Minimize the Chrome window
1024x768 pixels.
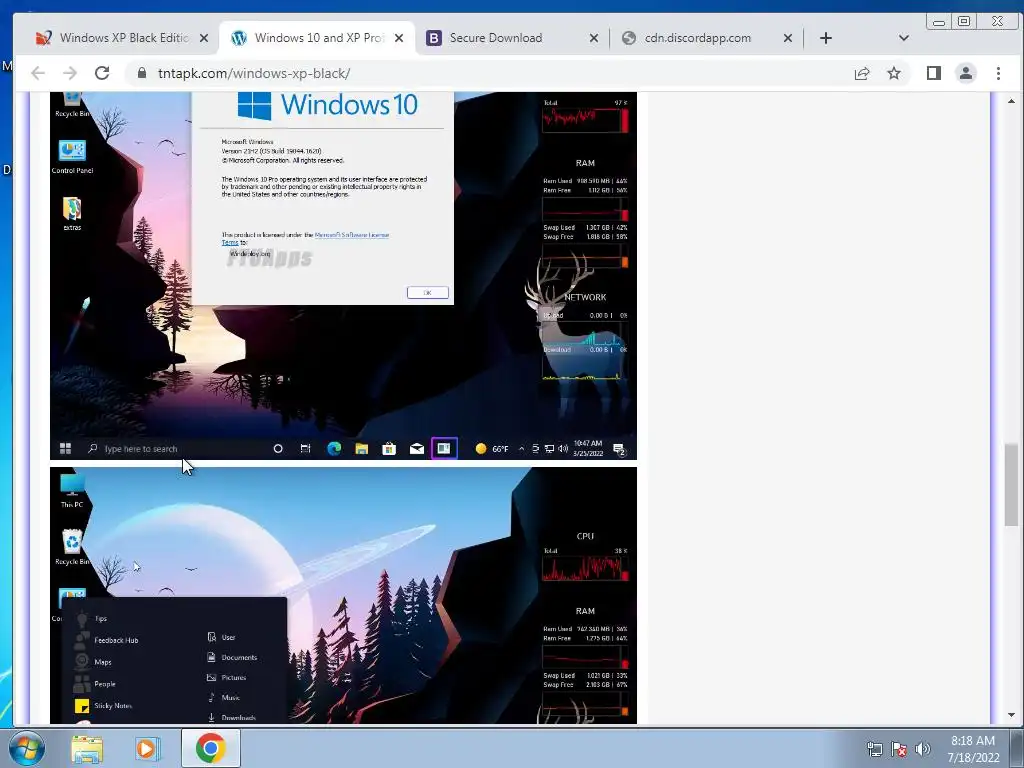[938, 22]
